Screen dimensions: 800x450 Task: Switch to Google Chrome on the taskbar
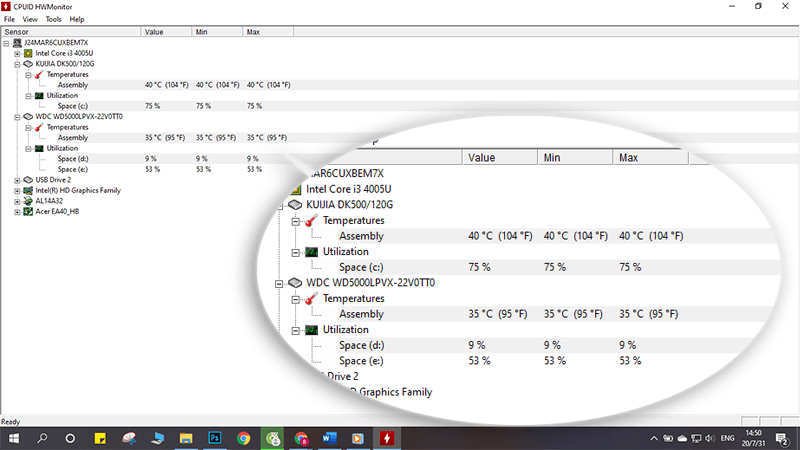tap(243, 438)
